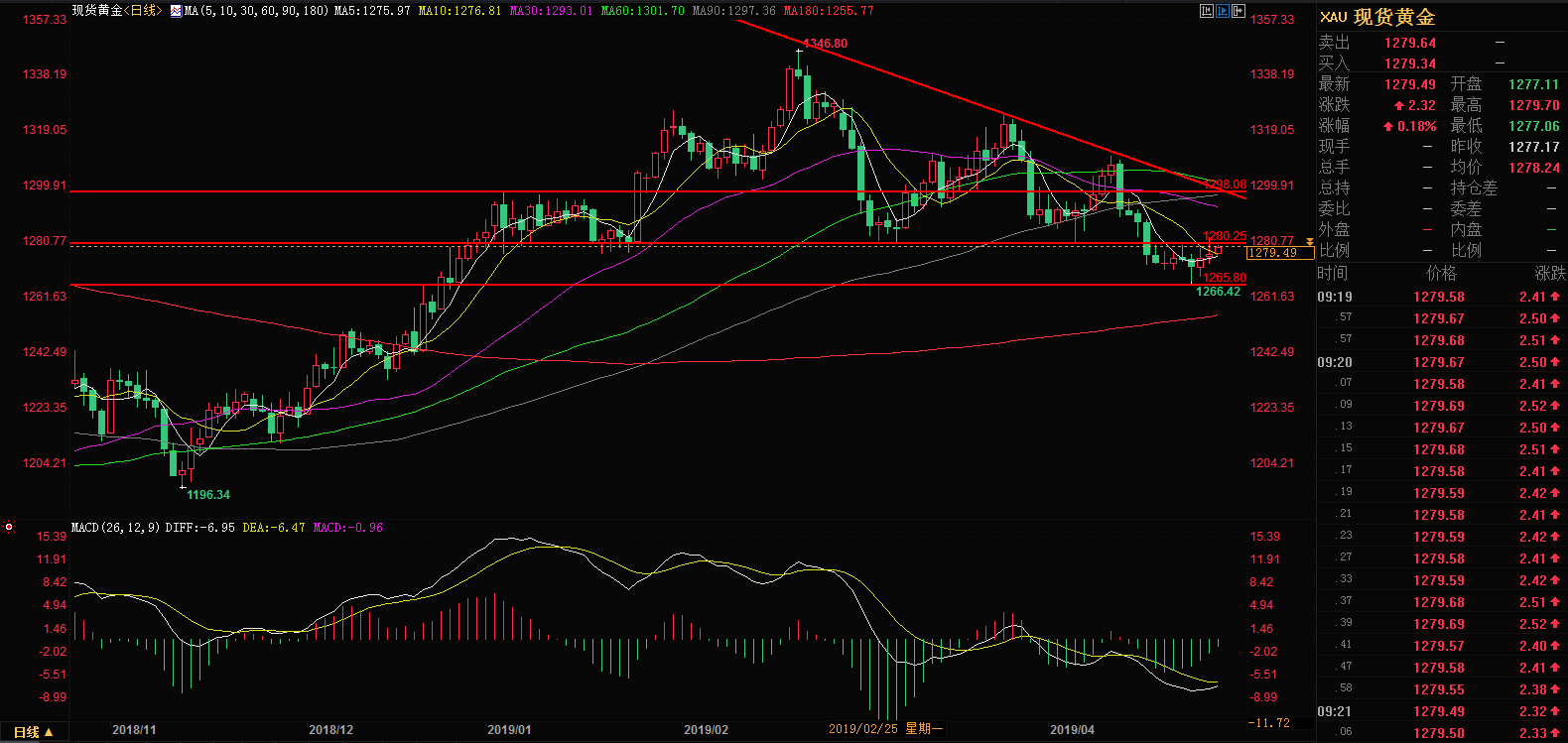Viewport: 1568px width, 743px height.
Task: Click the 均价 value 1278.24
Action: pyautogui.click(x=1534, y=168)
